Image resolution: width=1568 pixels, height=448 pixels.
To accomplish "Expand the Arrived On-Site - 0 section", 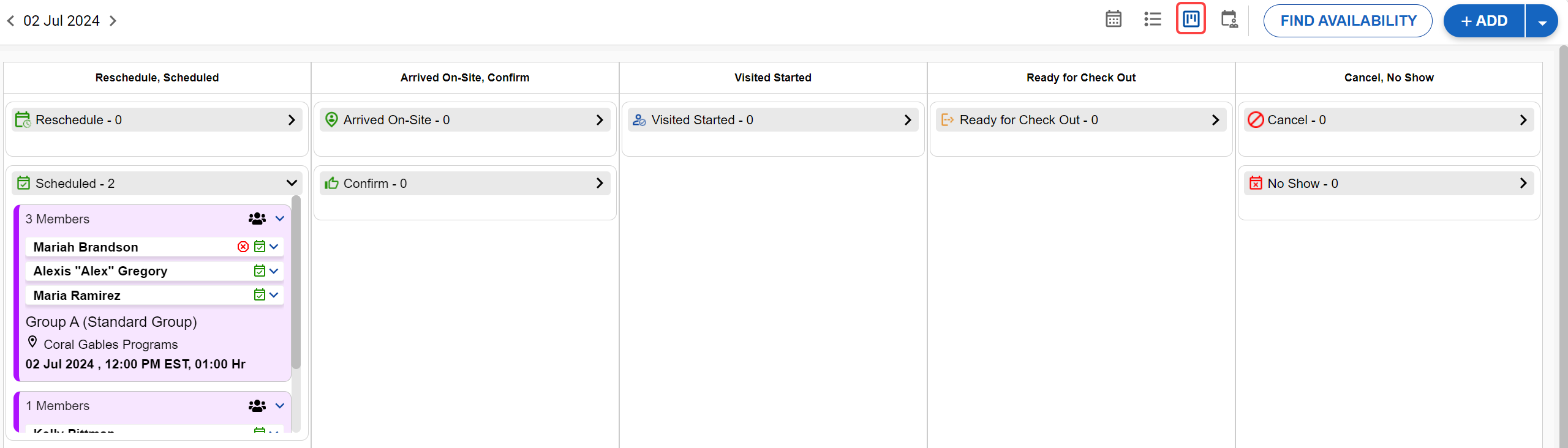I will tap(600, 120).
